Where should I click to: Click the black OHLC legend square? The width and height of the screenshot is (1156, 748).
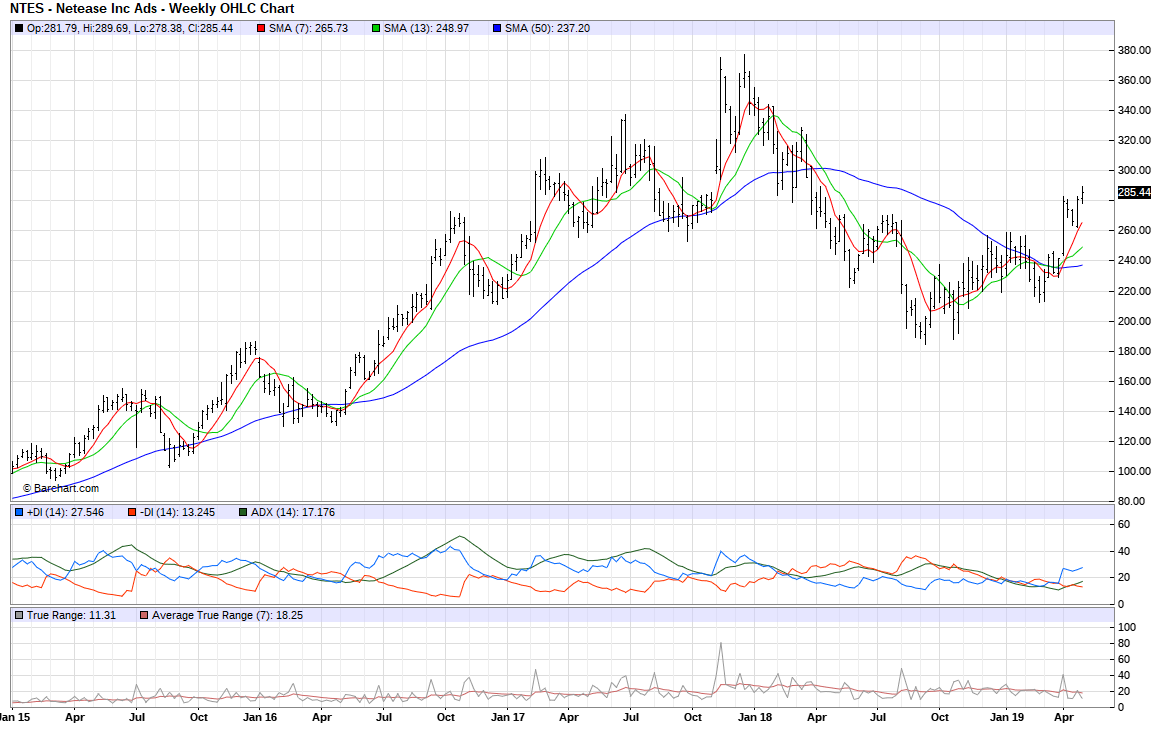[x=19, y=28]
